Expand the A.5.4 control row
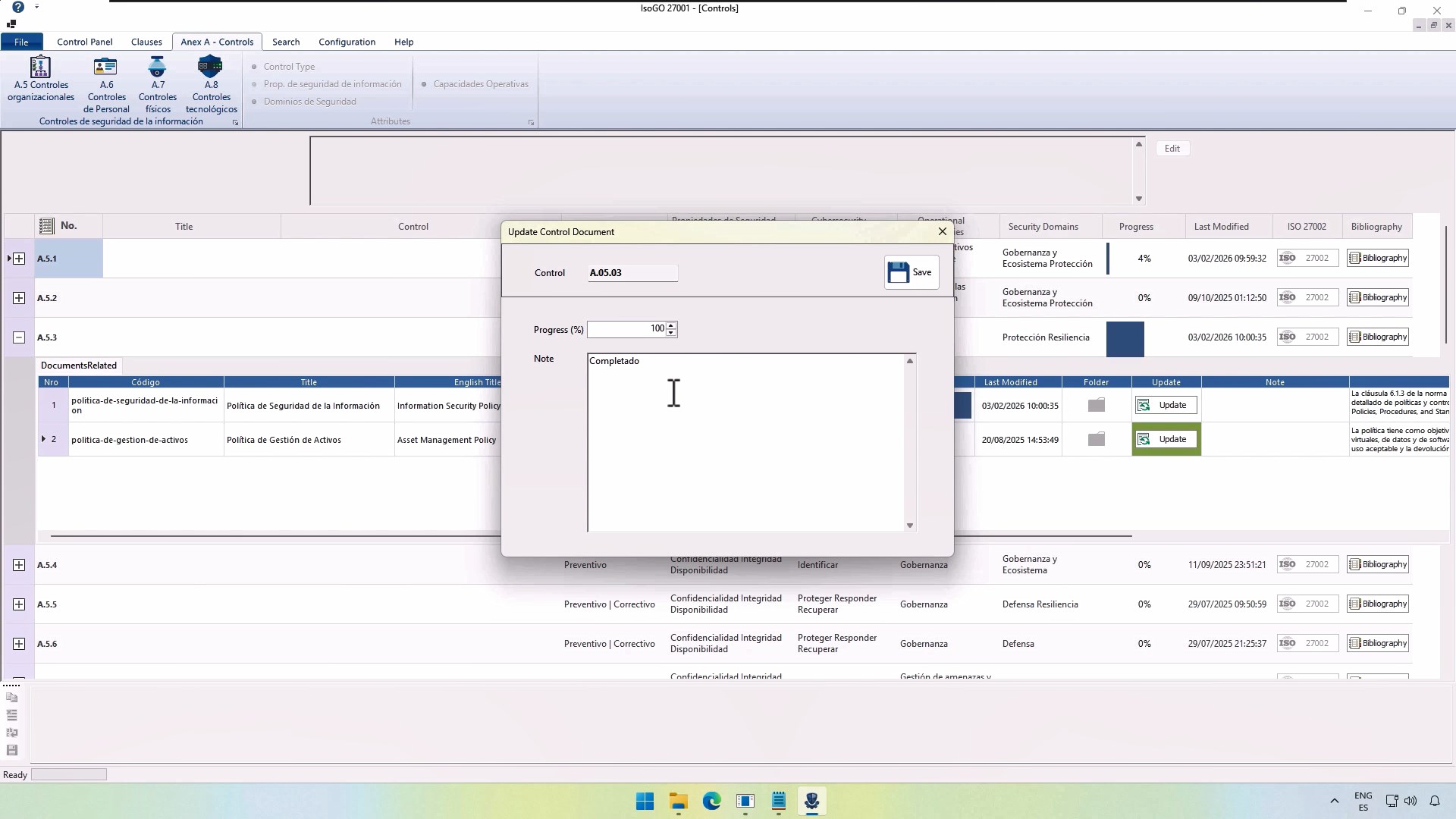 point(19,565)
